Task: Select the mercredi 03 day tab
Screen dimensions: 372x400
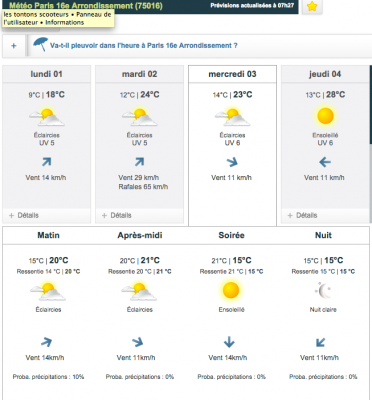Action: [x=232, y=74]
